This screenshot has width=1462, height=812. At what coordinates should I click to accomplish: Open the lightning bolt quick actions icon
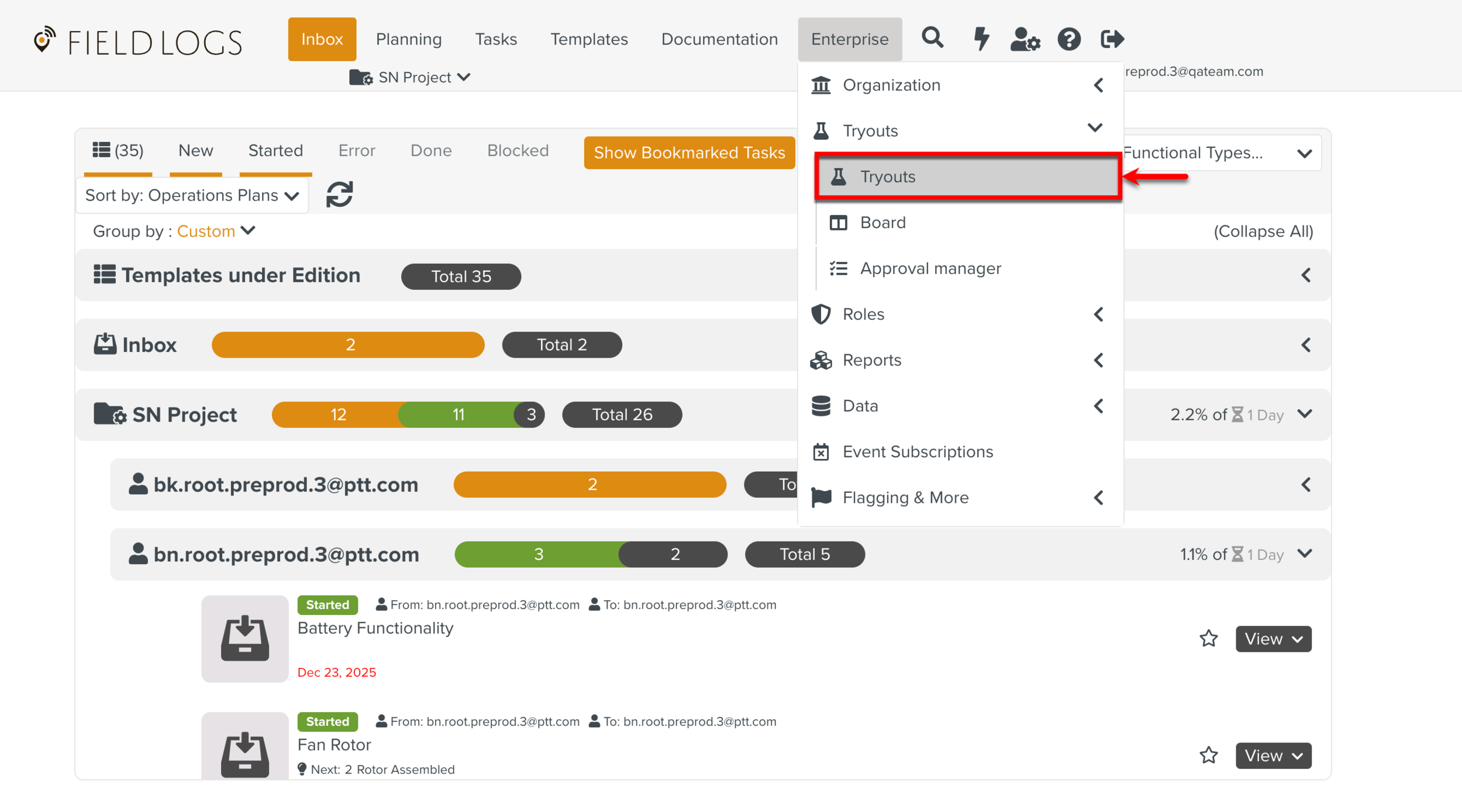coord(981,39)
